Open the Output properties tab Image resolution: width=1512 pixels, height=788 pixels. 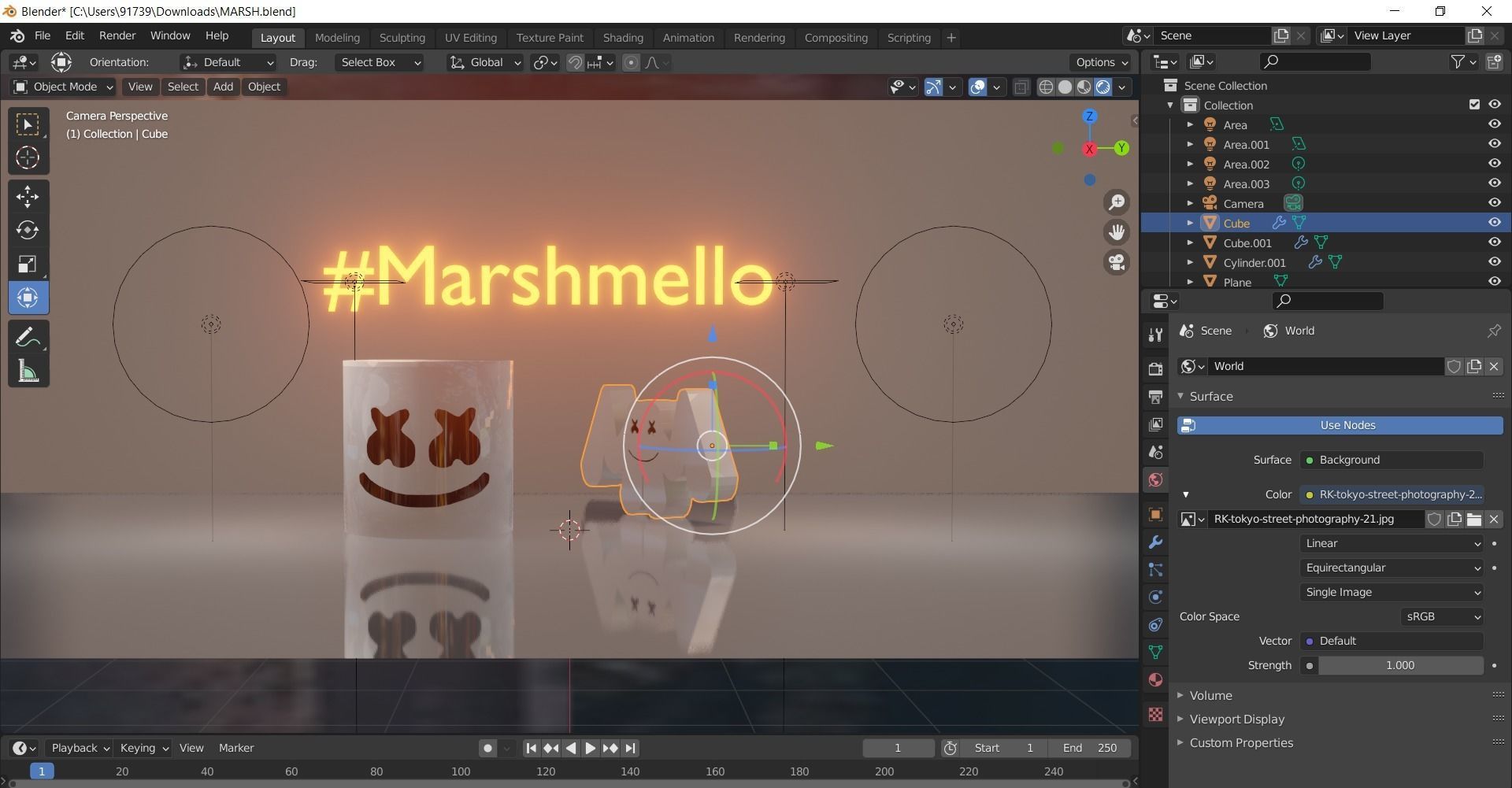coord(1155,396)
